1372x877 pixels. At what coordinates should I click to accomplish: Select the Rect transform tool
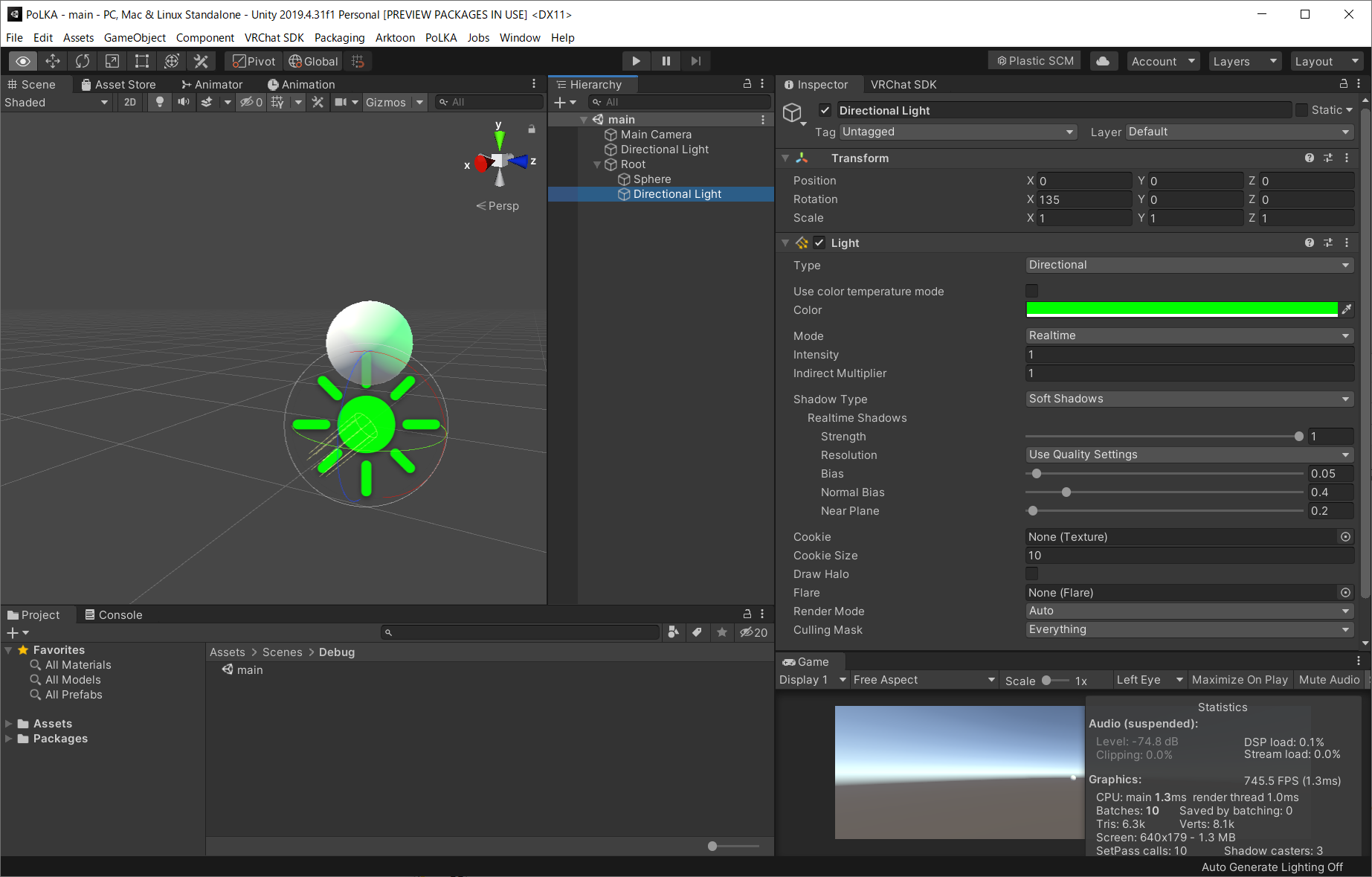[x=142, y=61]
